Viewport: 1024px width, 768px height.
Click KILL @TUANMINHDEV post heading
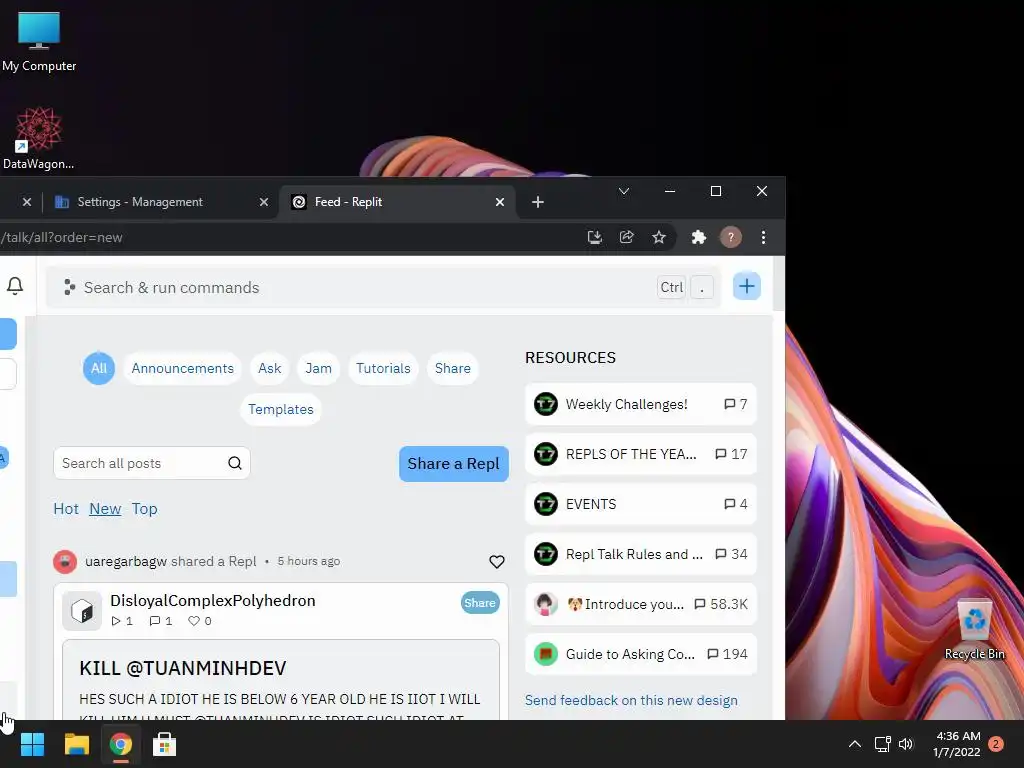[182, 668]
